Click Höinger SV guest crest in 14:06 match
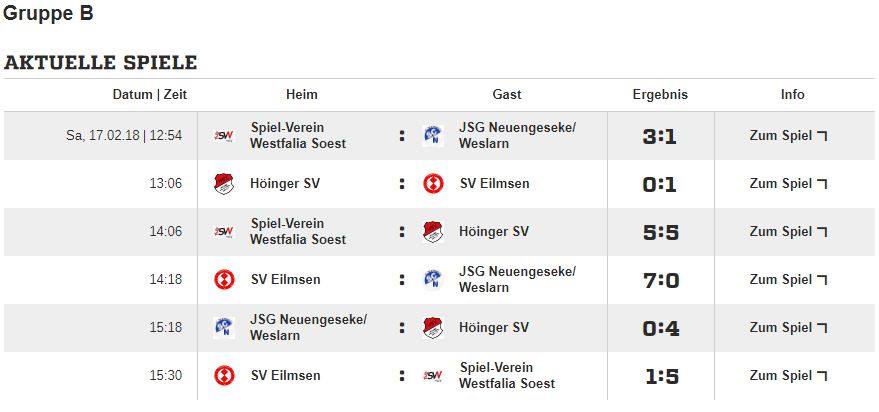 433,232
